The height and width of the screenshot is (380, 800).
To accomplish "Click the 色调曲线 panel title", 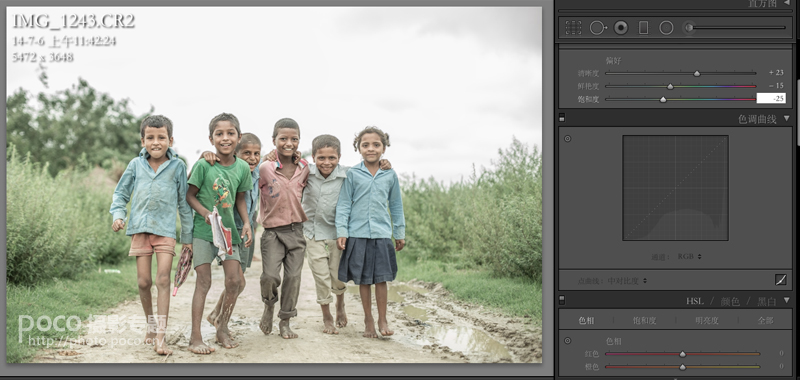I will click(757, 119).
